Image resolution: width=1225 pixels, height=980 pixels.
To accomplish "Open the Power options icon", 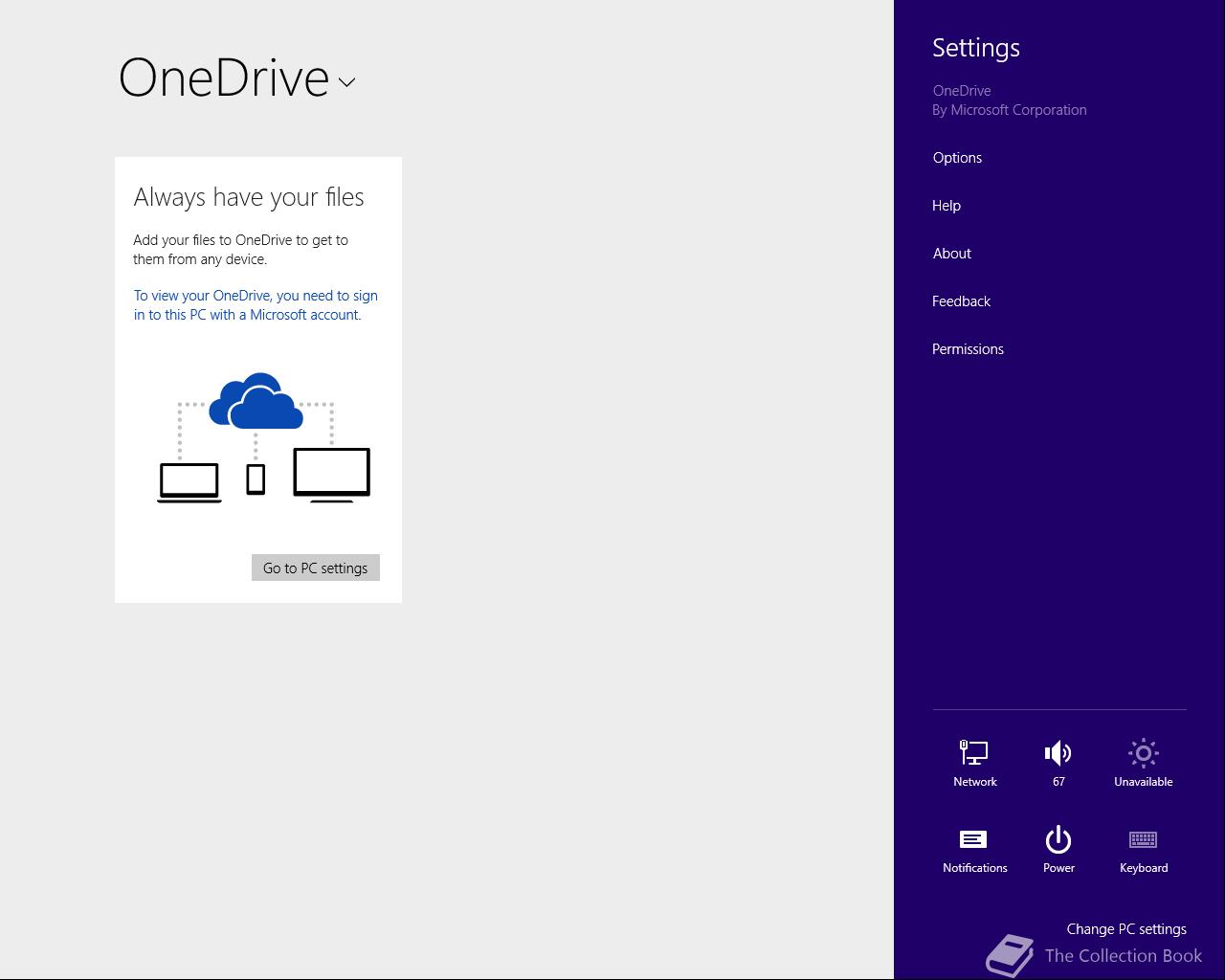I will click(1058, 849).
